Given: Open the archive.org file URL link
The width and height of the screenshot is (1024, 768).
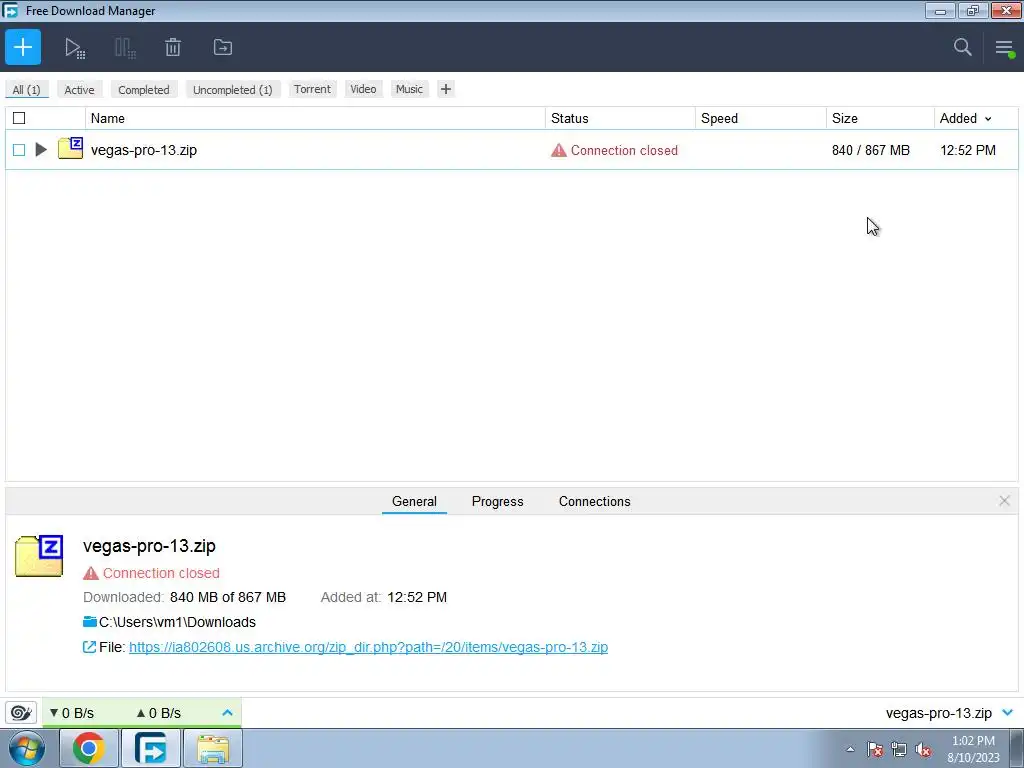Looking at the screenshot, I should coord(368,647).
